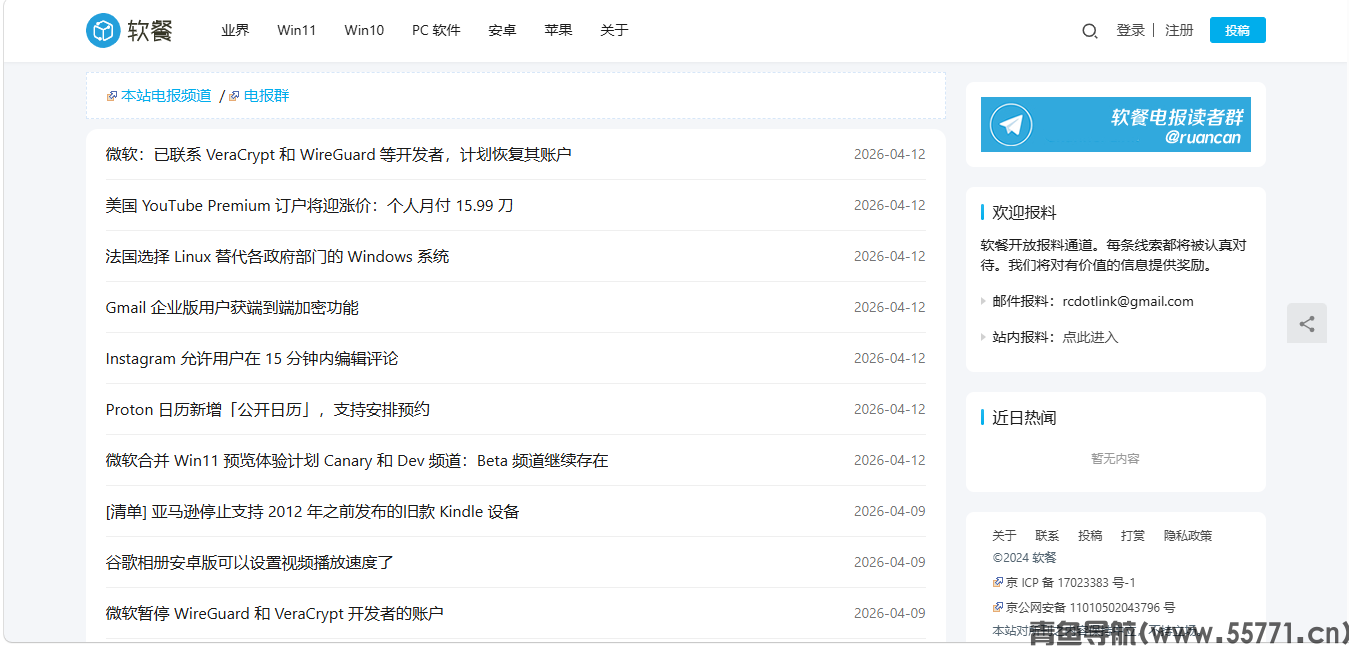1349x646 pixels.
Task: Click footer 投稿 link
Action: pos(1090,536)
